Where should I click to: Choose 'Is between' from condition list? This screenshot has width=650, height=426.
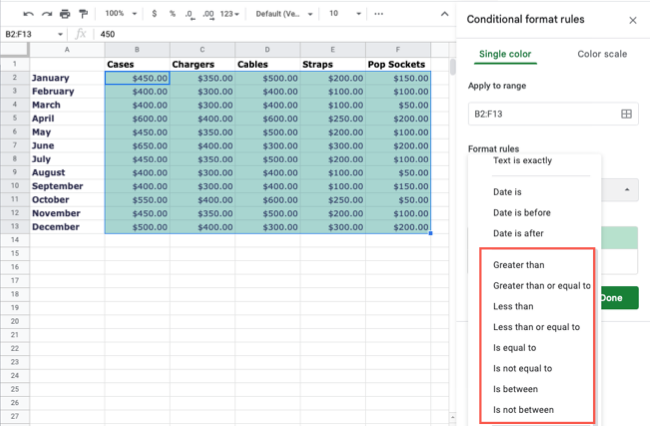coord(516,389)
